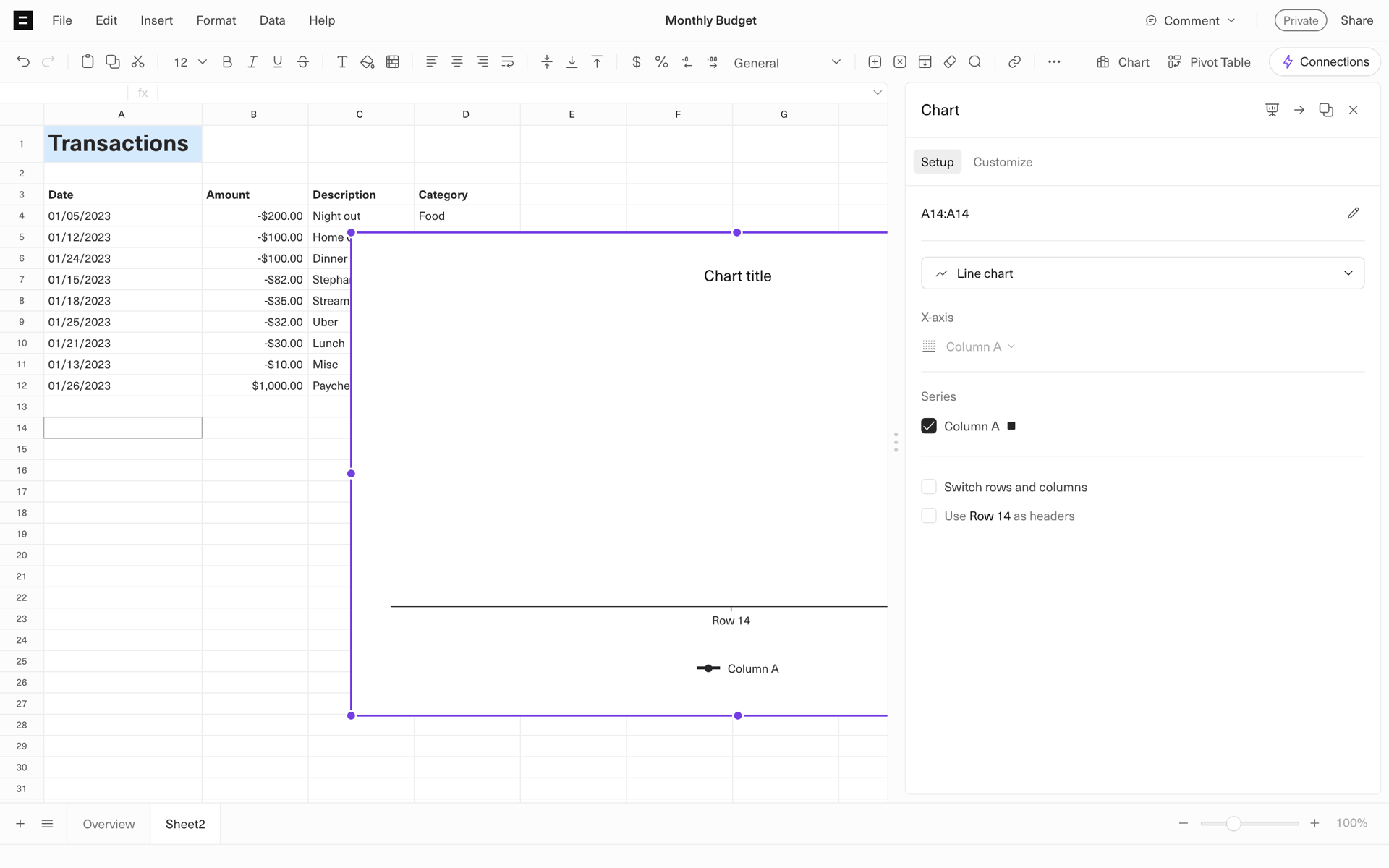Click the zoom slider handle

1233,823
